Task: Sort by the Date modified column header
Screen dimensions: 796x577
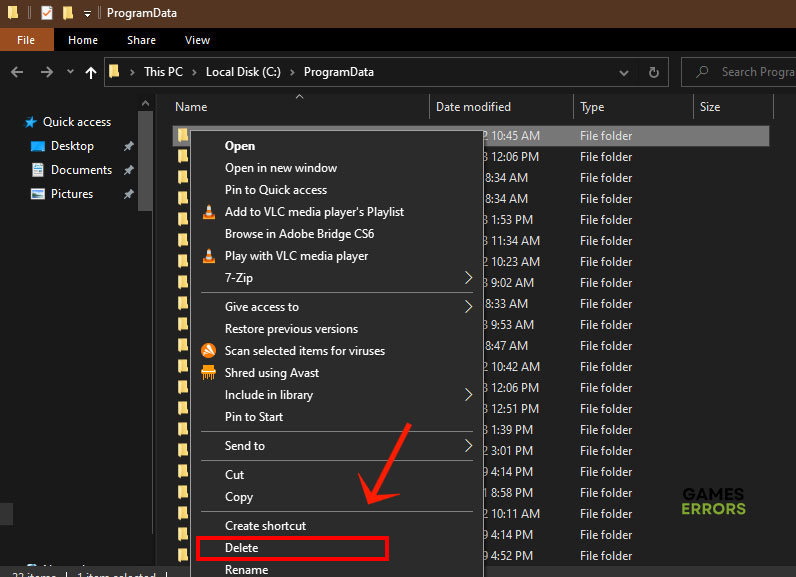Action: click(x=473, y=107)
